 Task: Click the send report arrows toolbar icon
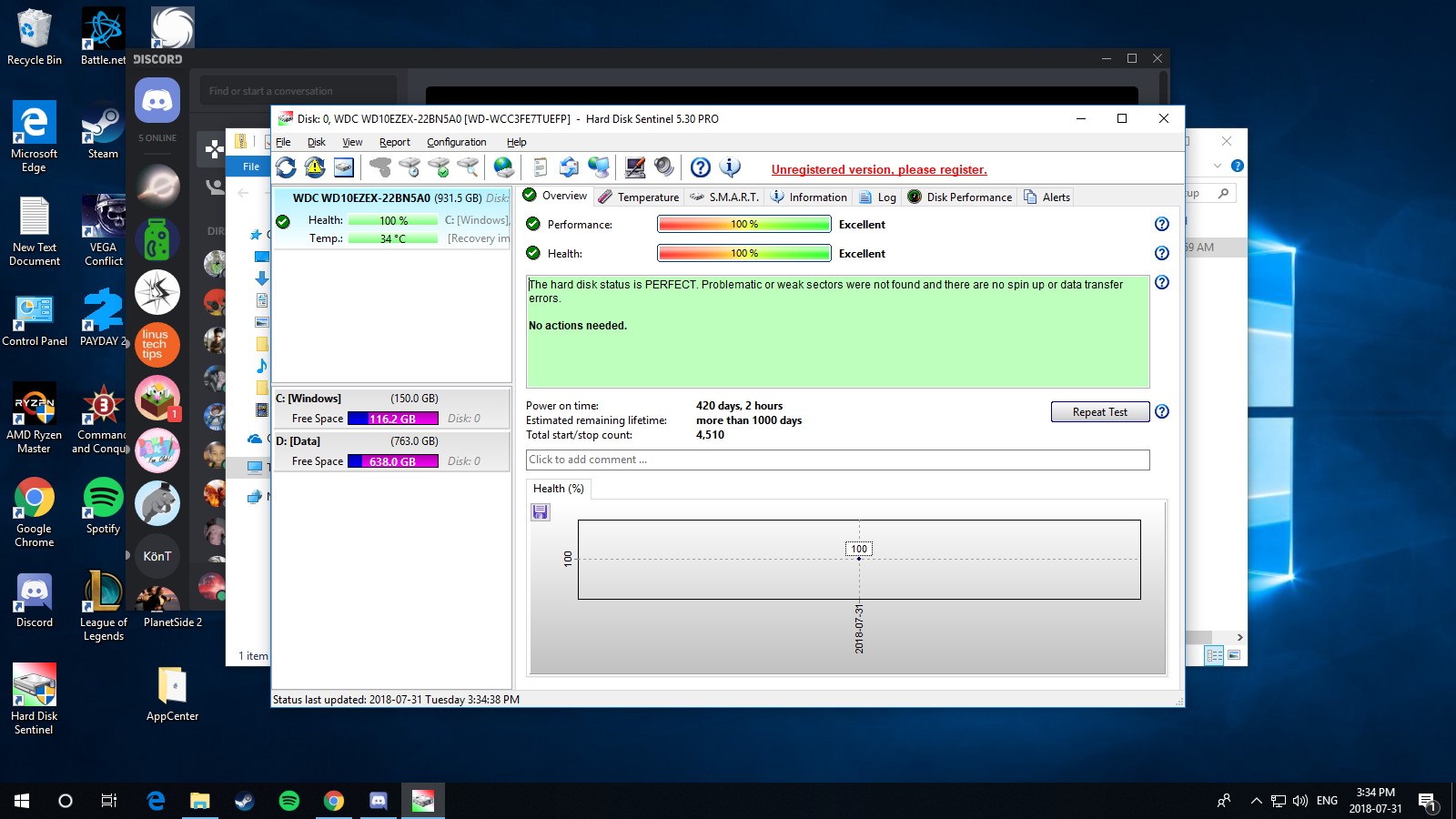[x=570, y=167]
